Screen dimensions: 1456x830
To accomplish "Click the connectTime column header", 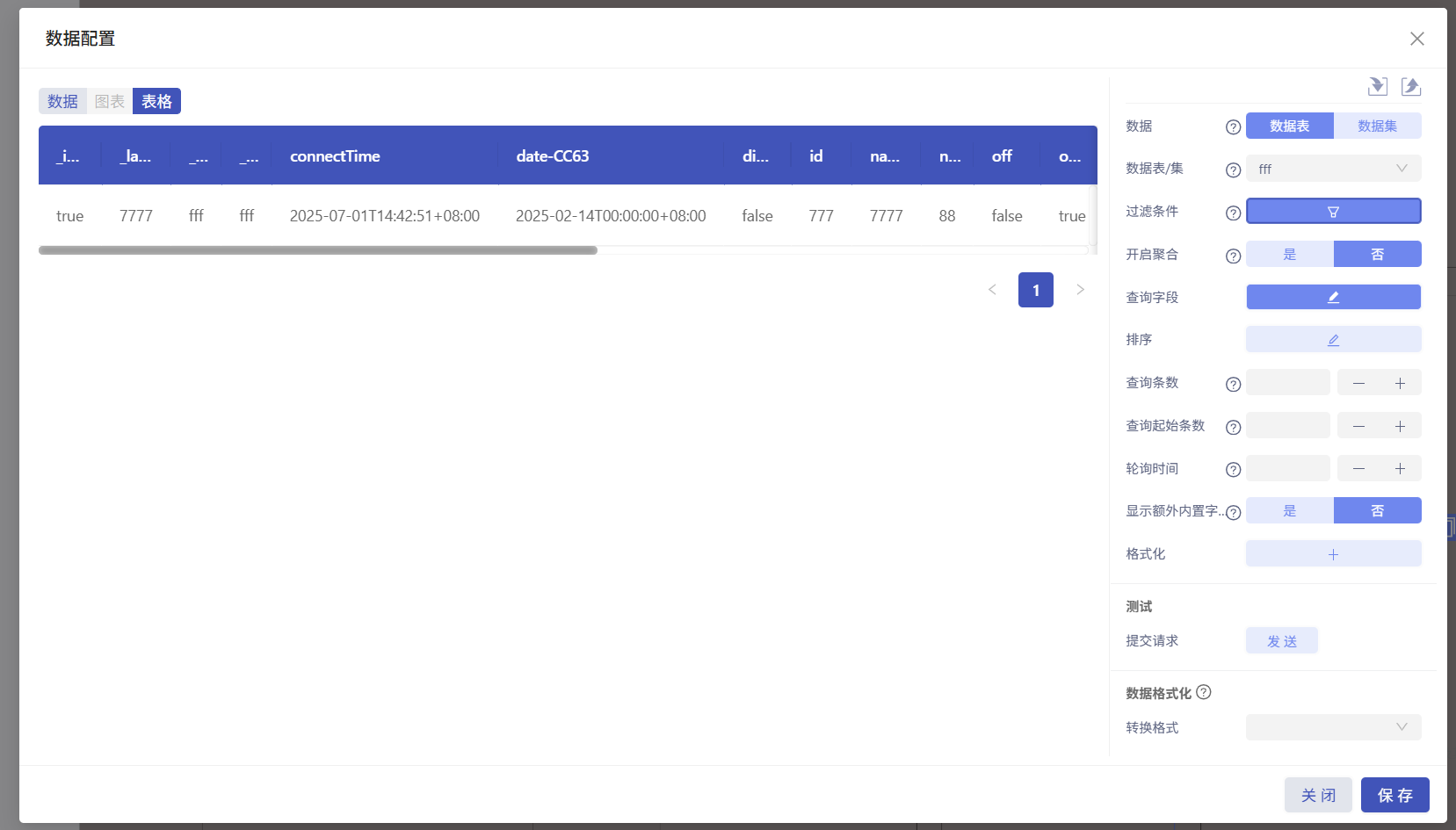I will pos(385,156).
